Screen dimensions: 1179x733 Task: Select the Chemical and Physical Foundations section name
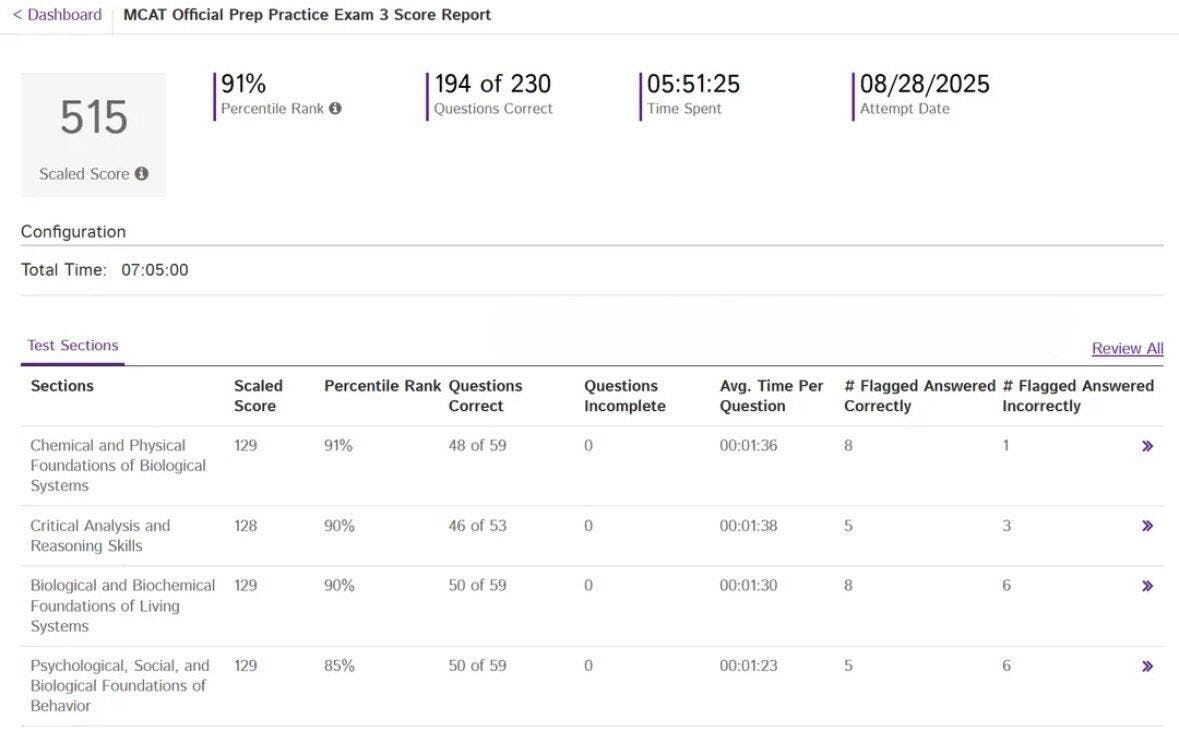118,466
